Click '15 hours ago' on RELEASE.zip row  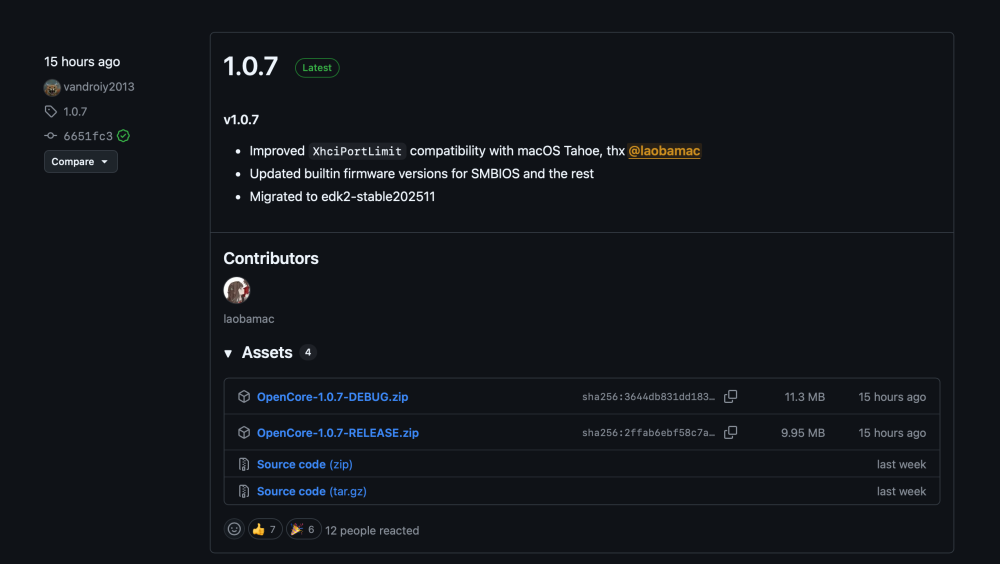click(x=892, y=433)
